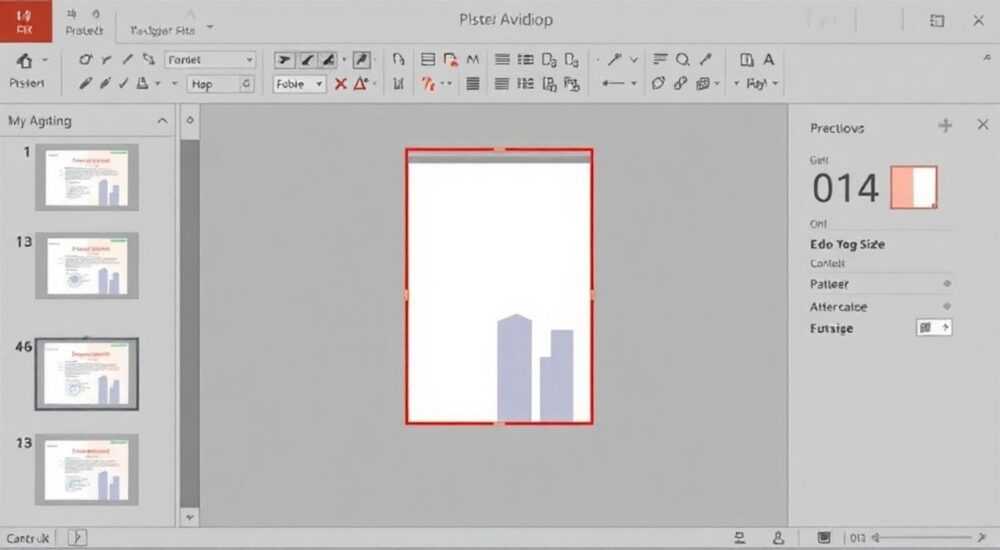Select the magnifier search icon in ribbon
This screenshot has height=550, width=1000.
(682, 59)
